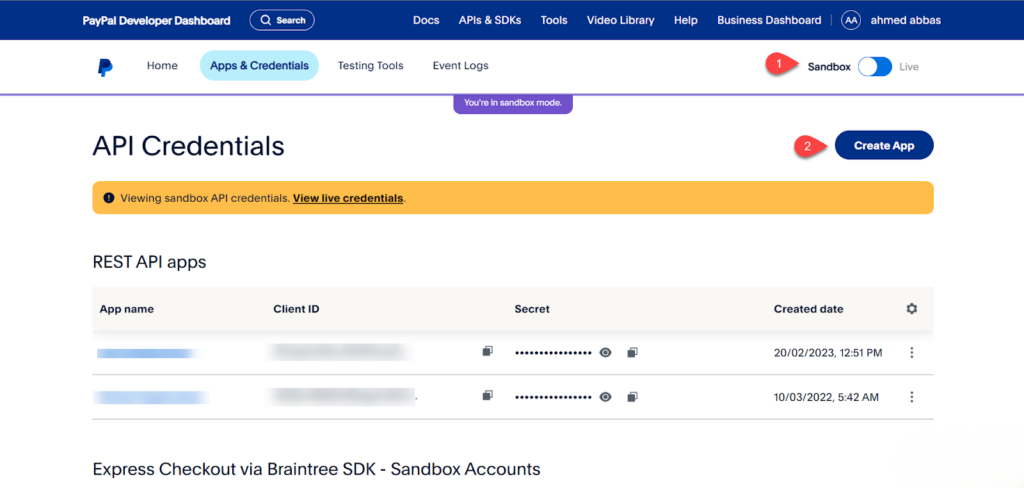Click the AA user avatar icon
Viewport: 1024px width, 488px height.
tap(851, 20)
